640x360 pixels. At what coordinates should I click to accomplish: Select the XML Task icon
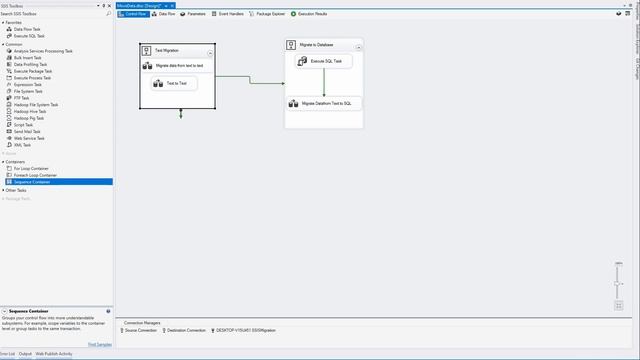(9, 145)
